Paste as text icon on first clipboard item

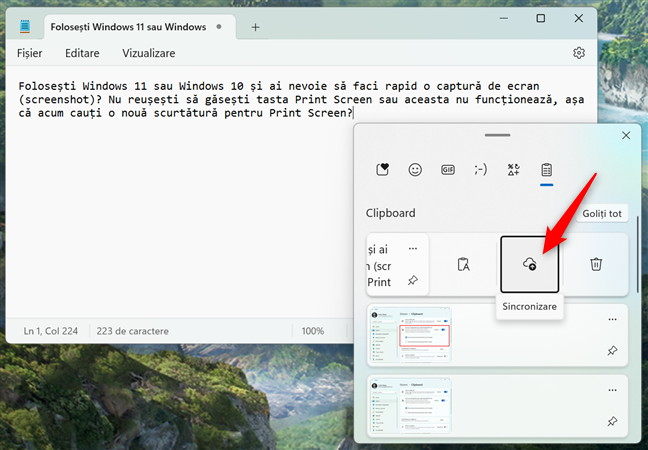[x=463, y=264]
